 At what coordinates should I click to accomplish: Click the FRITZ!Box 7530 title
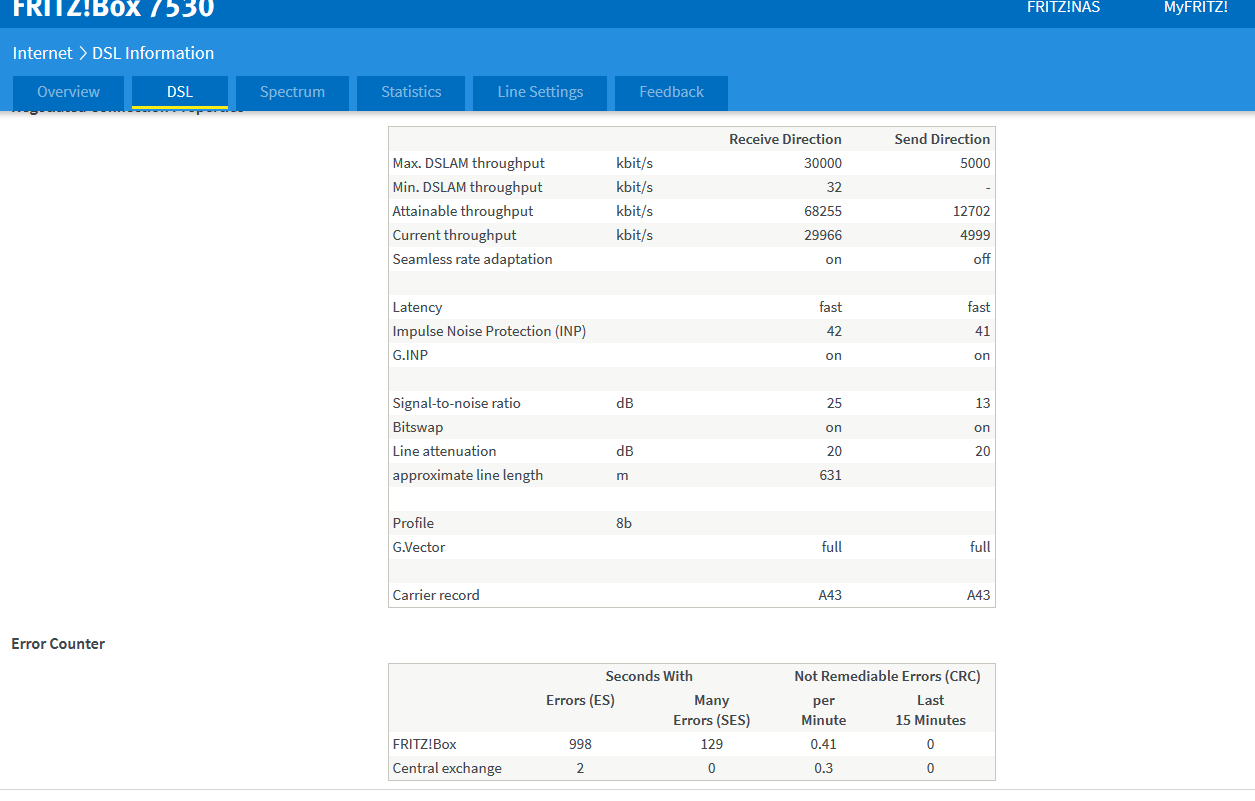[113, 8]
